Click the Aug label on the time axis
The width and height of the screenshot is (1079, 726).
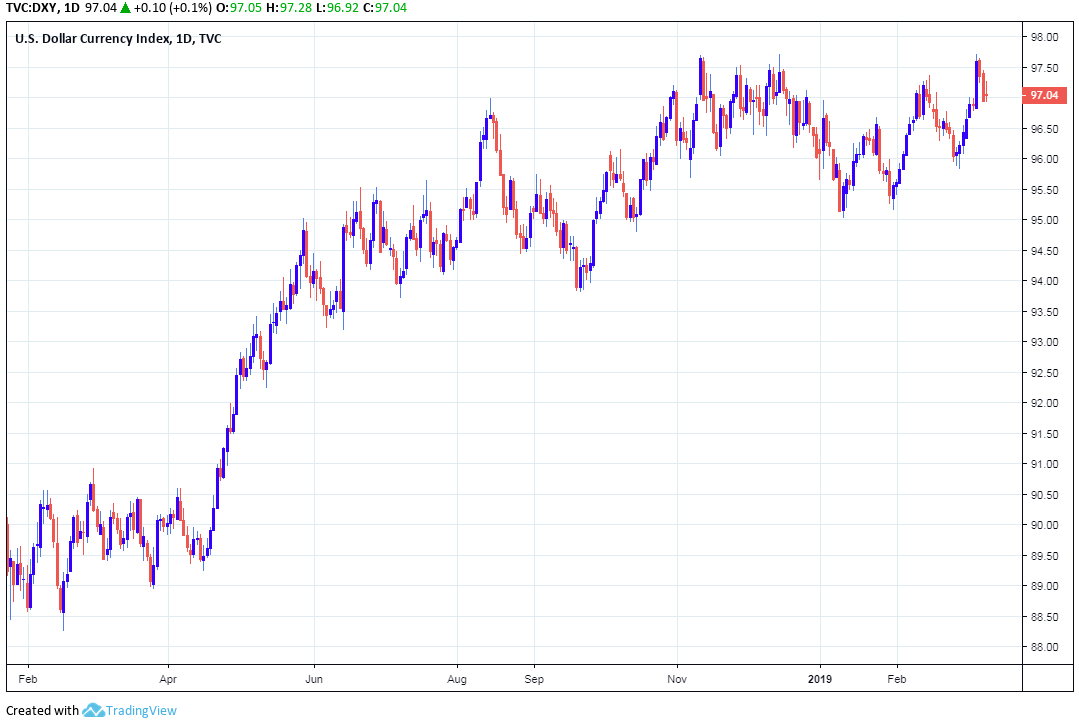(x=457, y=677)
